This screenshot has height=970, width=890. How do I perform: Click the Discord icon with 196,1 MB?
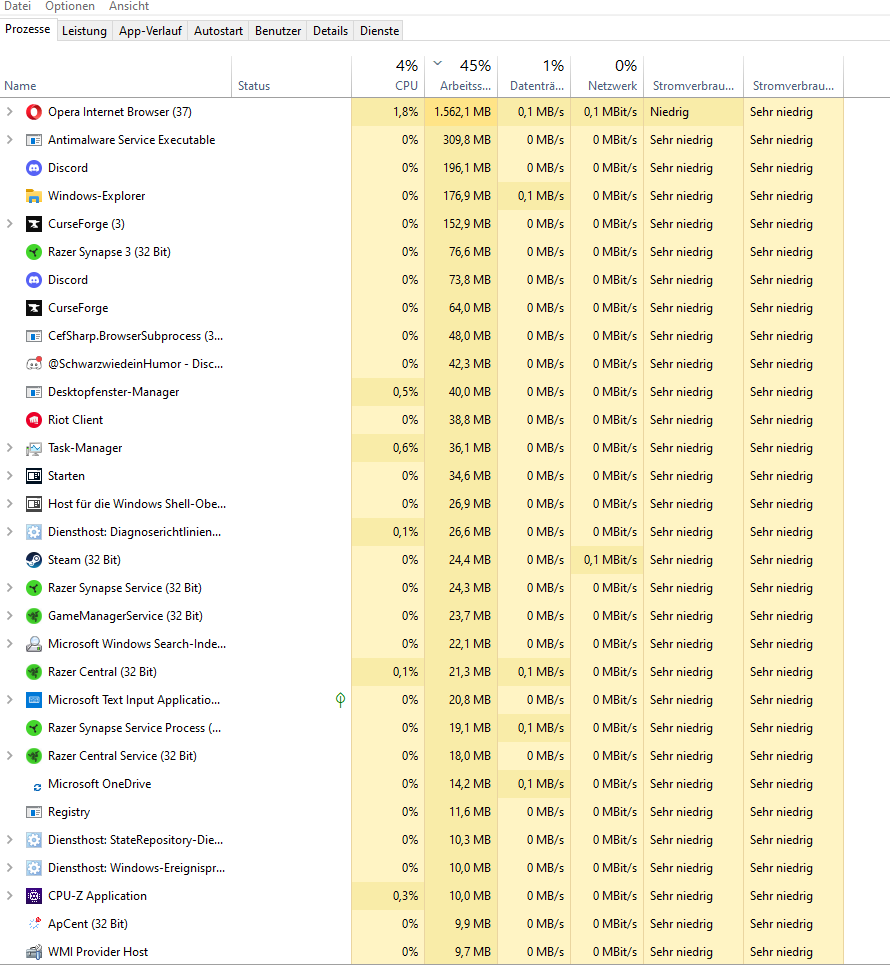tap(33, 168)
